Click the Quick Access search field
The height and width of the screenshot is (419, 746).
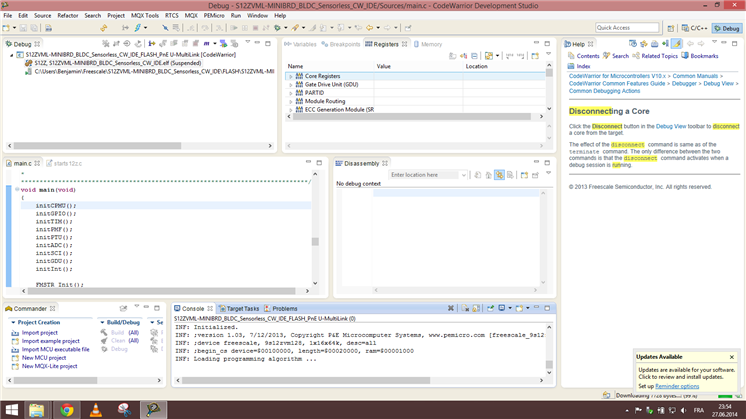pos(627,28)
